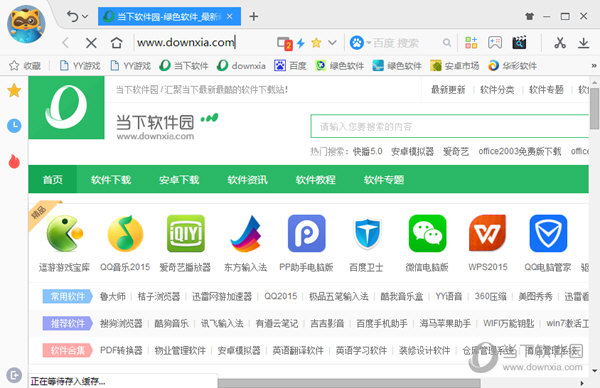Image resolution: width=600 pixels, height=388 pixels.
Task: Click the magnifier search icon
Action: 447,42
